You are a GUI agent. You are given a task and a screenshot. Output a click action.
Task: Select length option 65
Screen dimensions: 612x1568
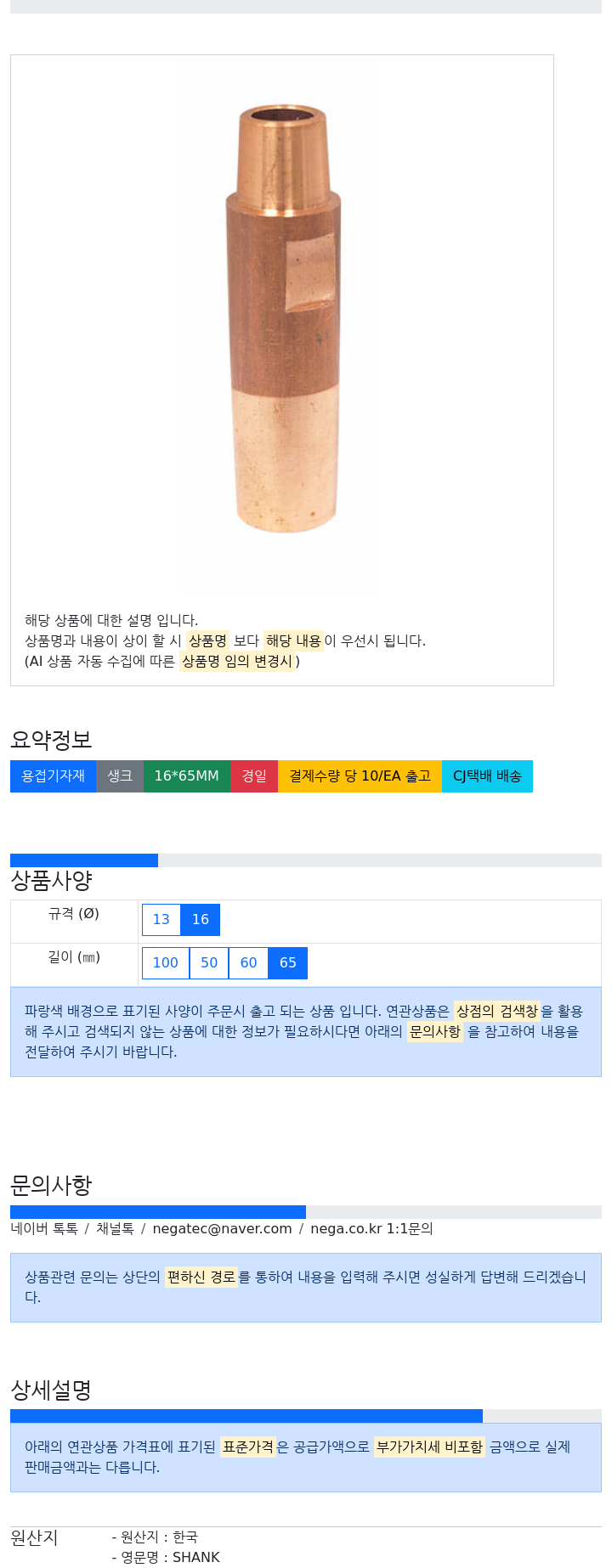[x=288, y=963]
